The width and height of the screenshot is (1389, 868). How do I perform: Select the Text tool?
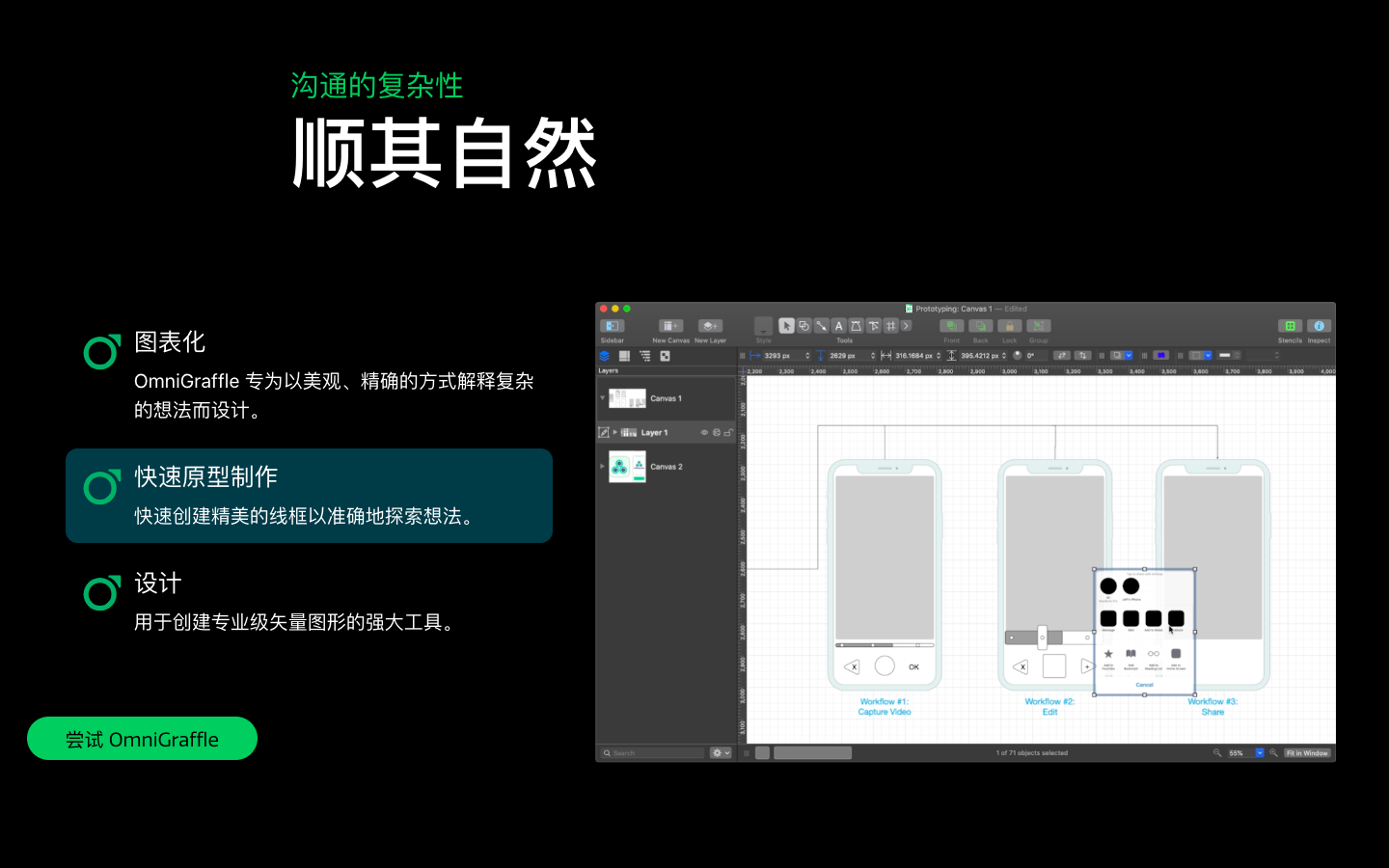[839, 325]
